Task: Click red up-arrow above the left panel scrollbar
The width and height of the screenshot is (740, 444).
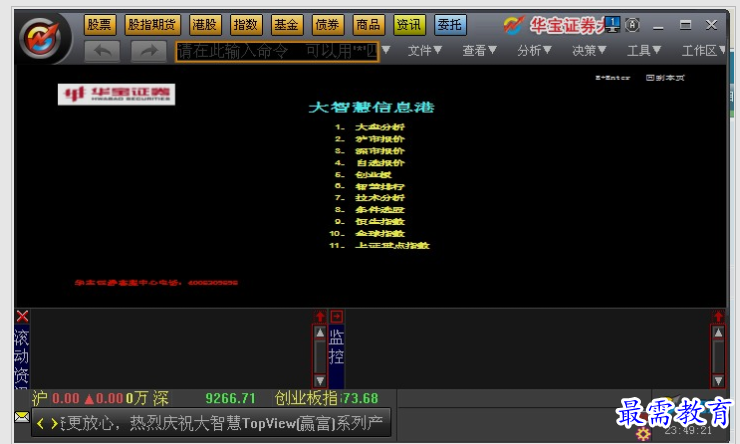Action: click(320, 317)
